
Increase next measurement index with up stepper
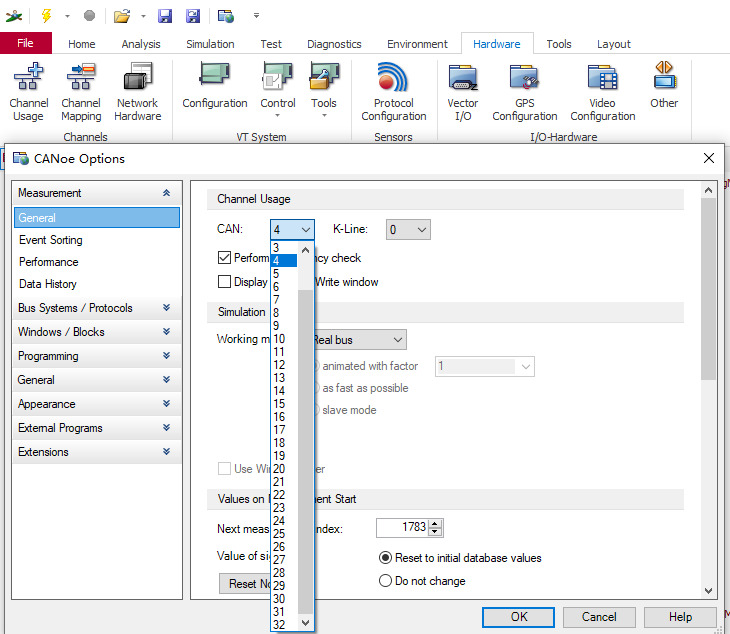coord(435,523)
